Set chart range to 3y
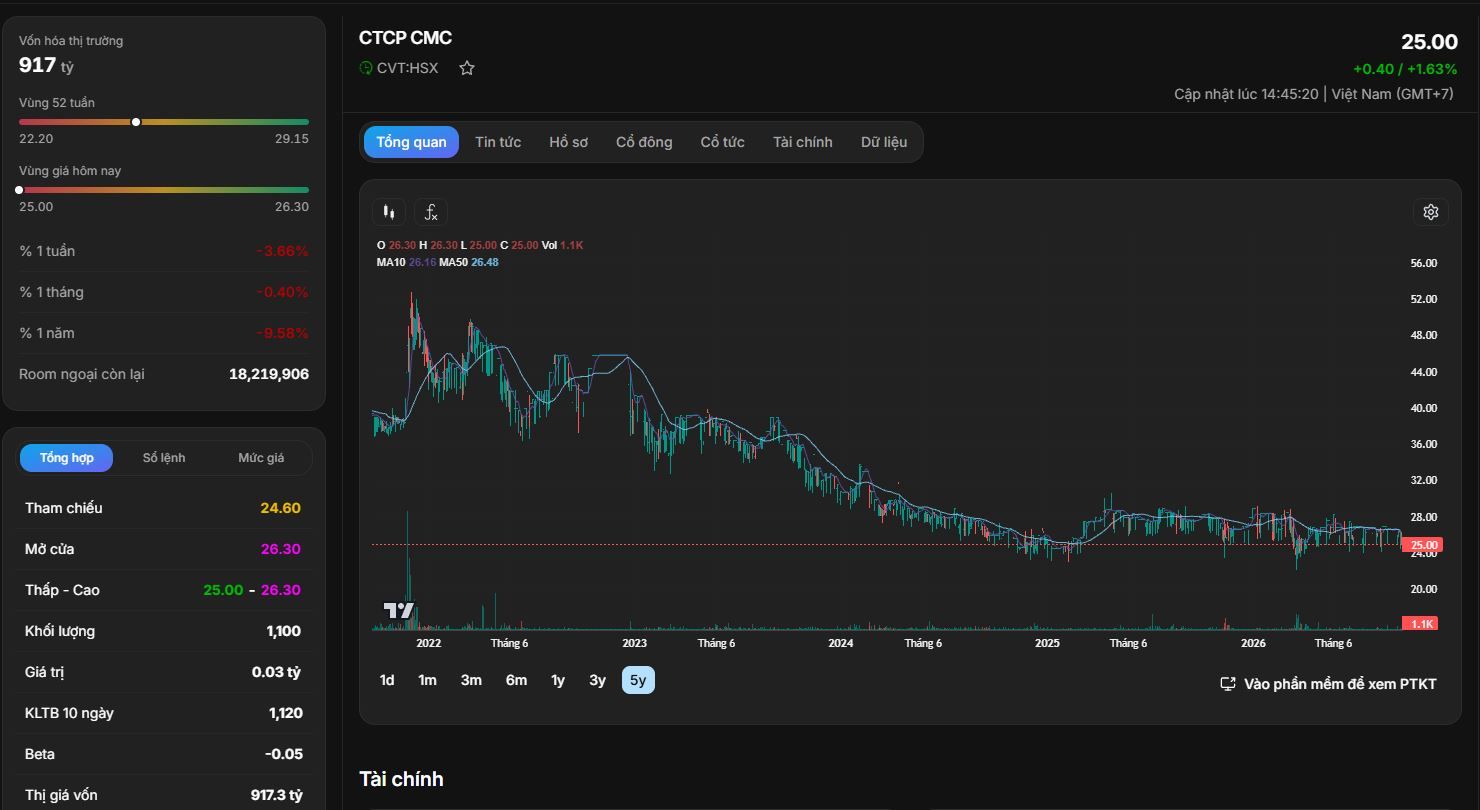Screen dimensions: 1480x810 coord(597,680)
